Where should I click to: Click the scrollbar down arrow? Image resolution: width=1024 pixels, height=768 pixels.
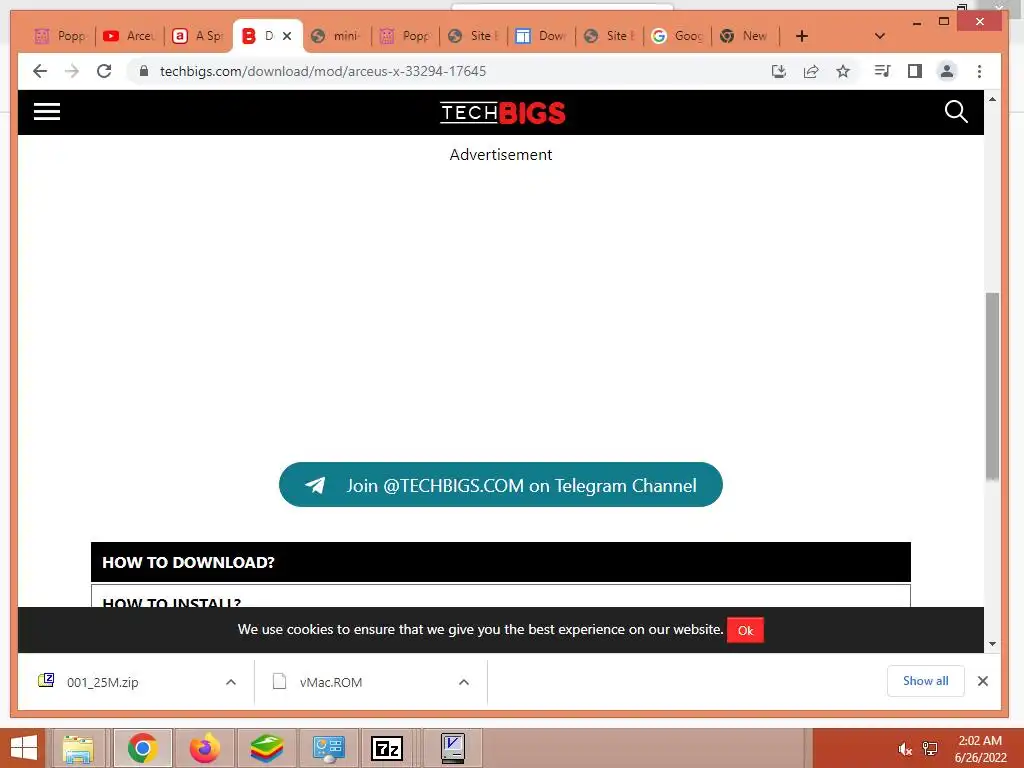[x=992, y=644]
